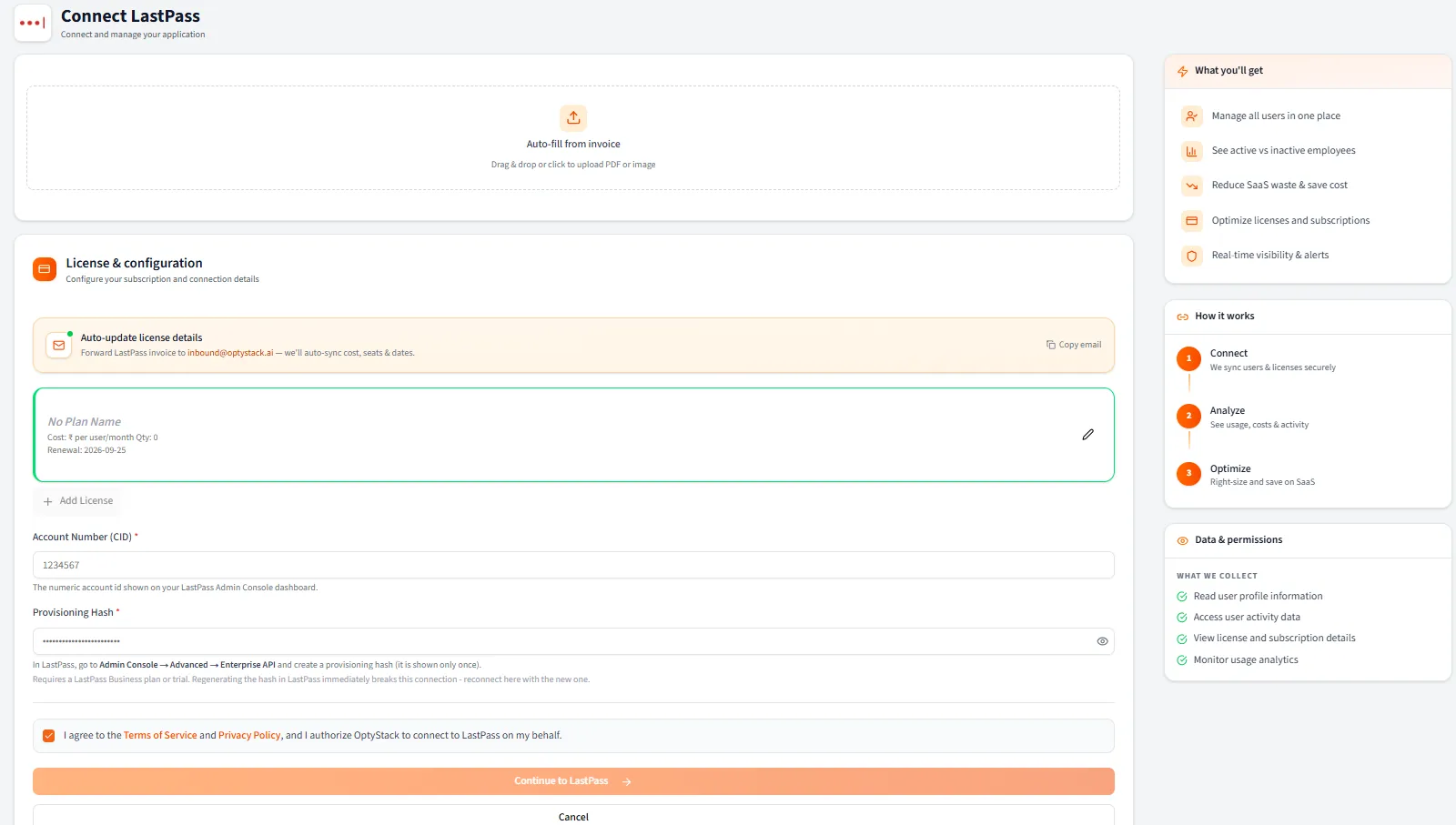Show the Provisioning Hash with eye icon
This screenshot has height=825, width=1456.
pyautogui.click(x=1102, y=641)
